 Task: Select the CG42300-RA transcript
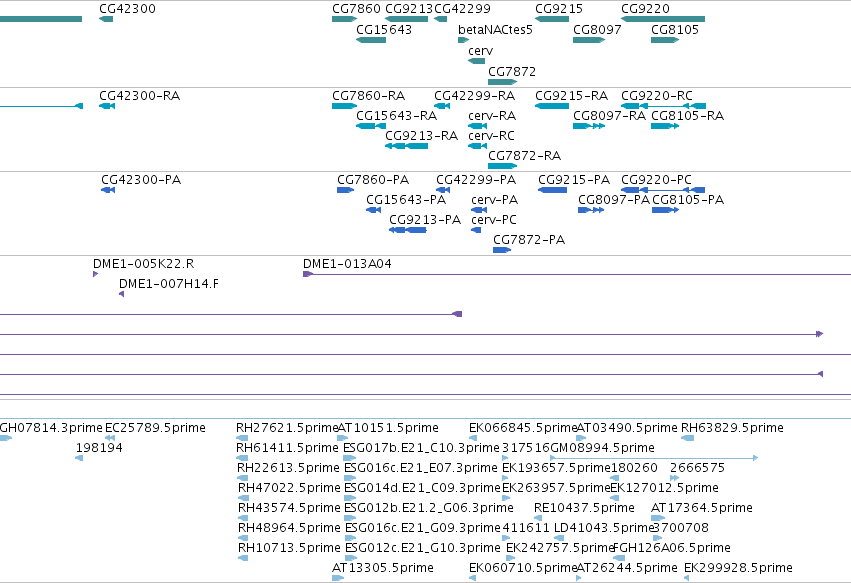[107, 106]
